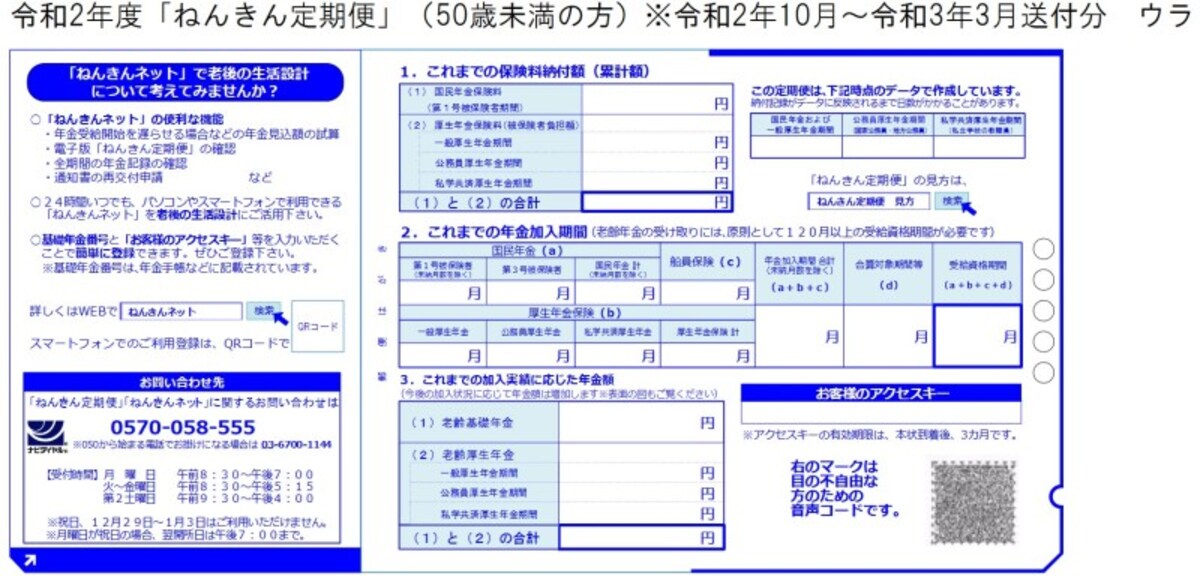Click the QRコード box
This screenshot has width=1200, height=576.
(x=318, y=326)
